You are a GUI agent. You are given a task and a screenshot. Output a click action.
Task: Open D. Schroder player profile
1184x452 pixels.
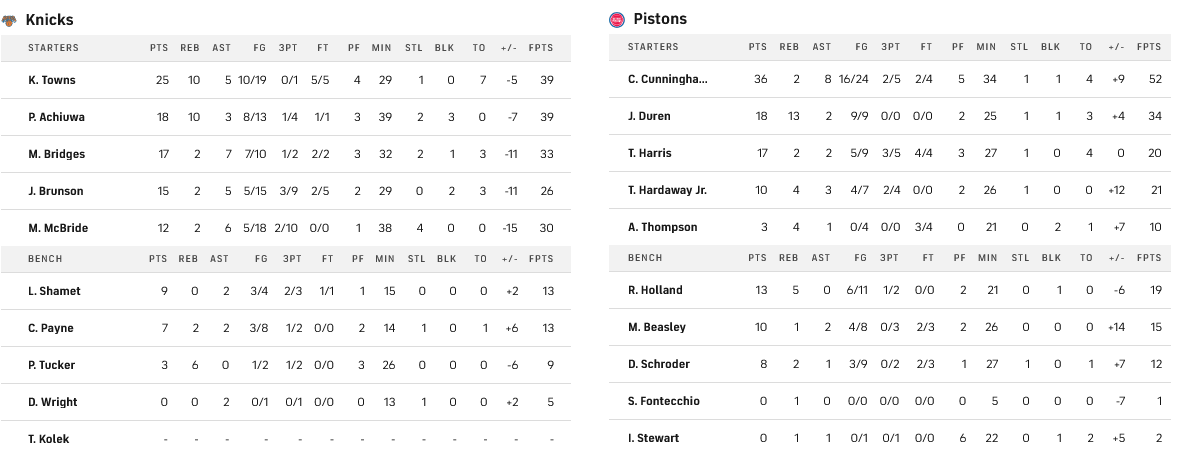click(x=658, y=364)
